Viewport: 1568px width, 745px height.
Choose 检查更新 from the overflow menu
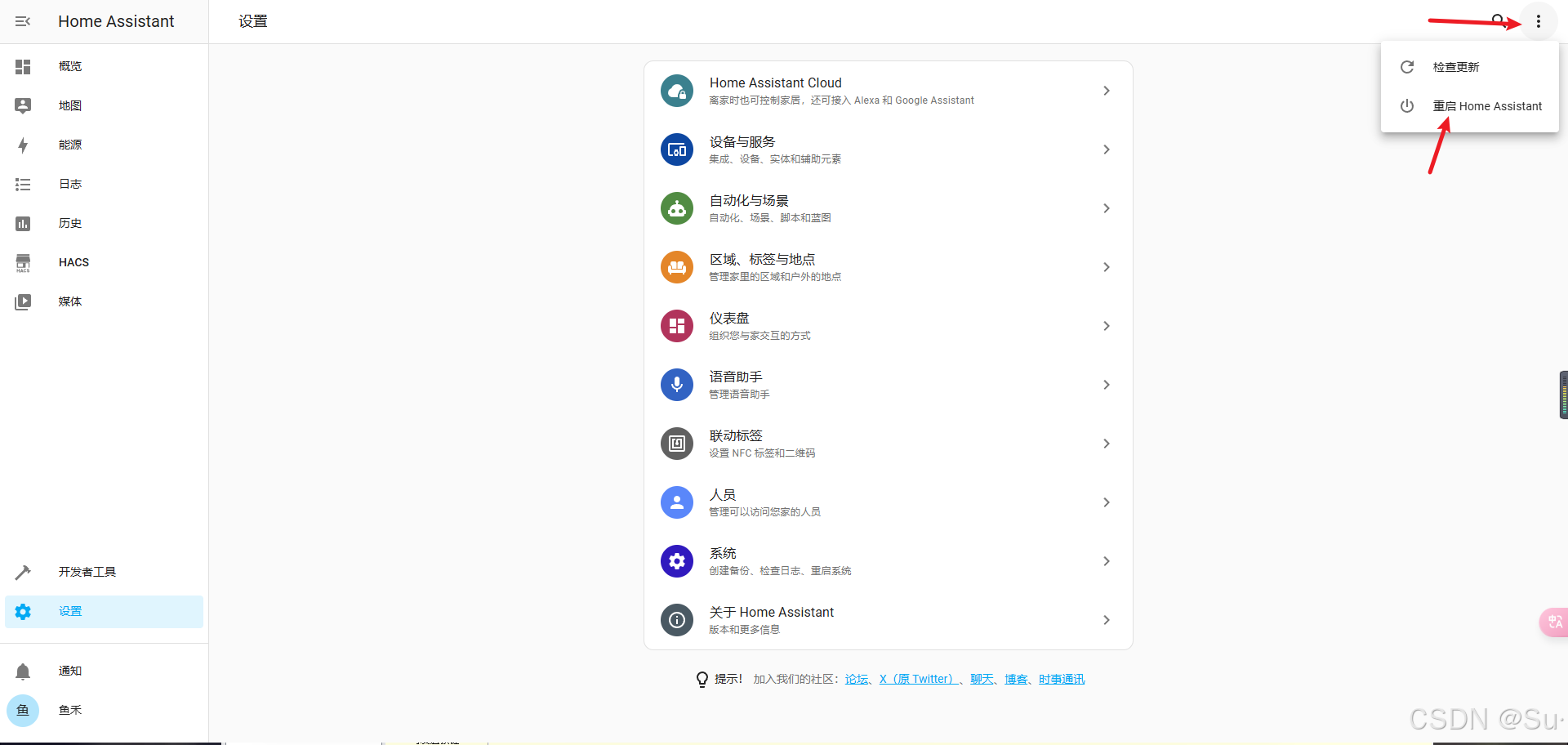point(1469,67)
